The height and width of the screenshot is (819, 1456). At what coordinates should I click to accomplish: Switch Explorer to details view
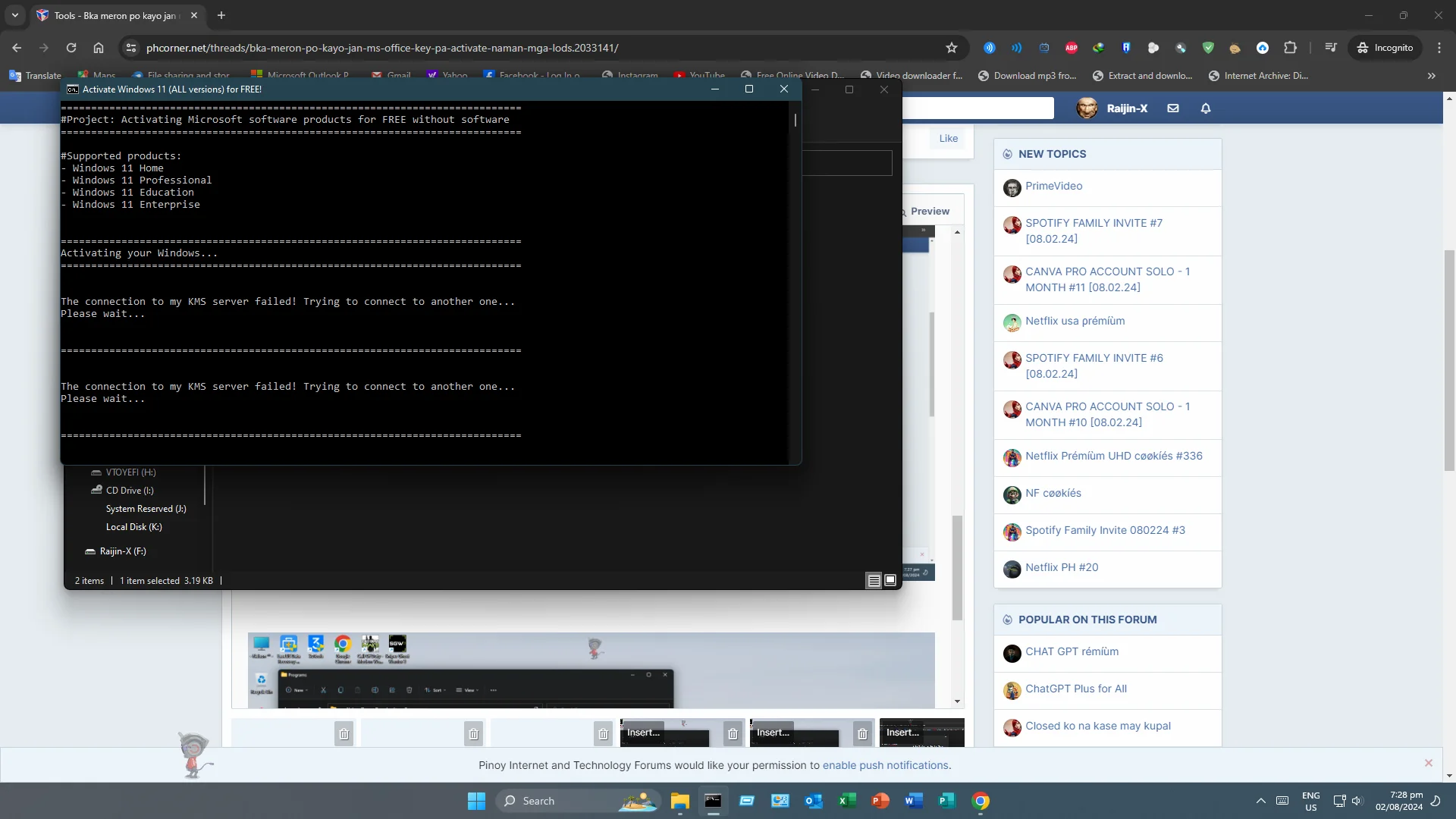click(874, 580)
